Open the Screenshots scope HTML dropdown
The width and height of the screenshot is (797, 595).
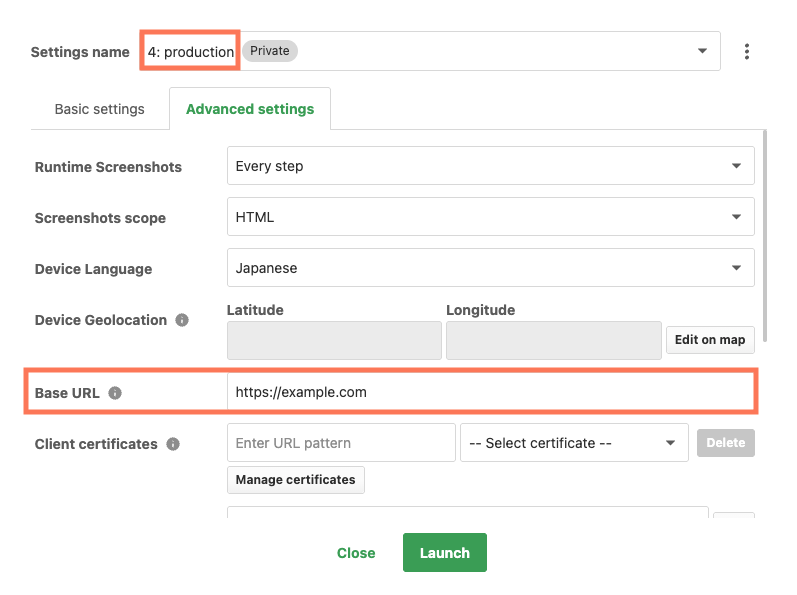tap(491, 217)
